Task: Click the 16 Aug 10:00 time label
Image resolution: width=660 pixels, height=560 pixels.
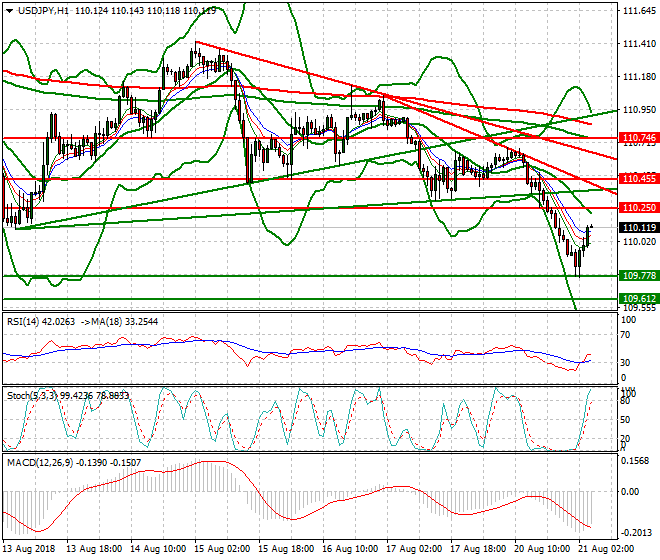Action: pyautogui.click(x=350, y=549)
